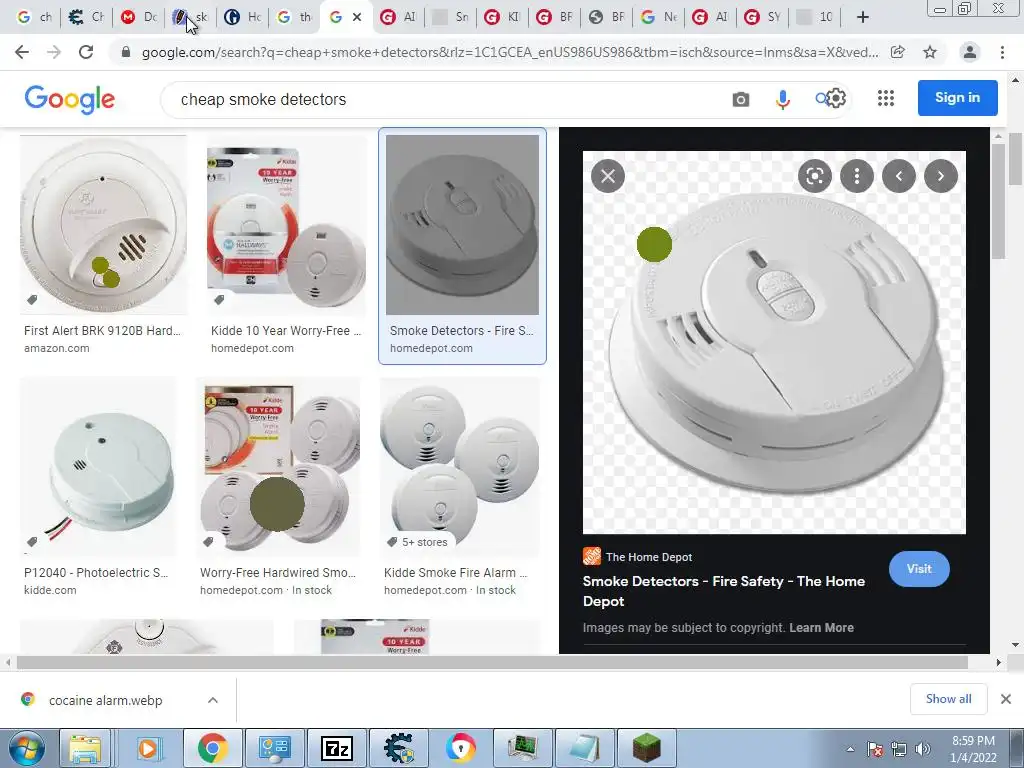The height and width of the screenshot is (768, 1024).
Task: Open the volume speaker tray icon
Action: 923,749
